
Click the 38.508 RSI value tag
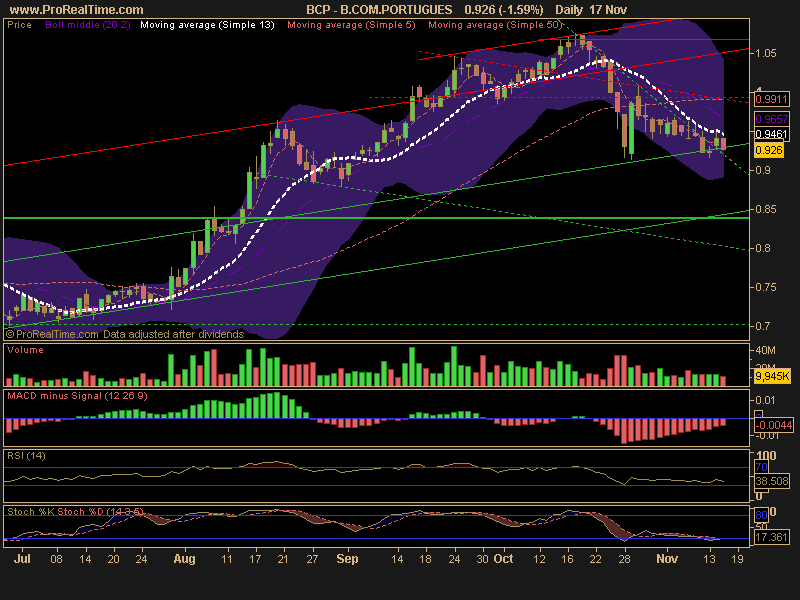click(x=772, y=481)
